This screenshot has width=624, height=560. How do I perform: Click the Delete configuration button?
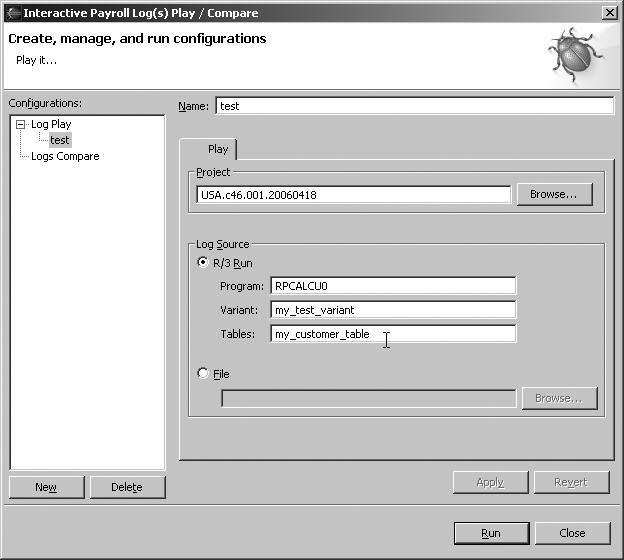click(127, 487)
